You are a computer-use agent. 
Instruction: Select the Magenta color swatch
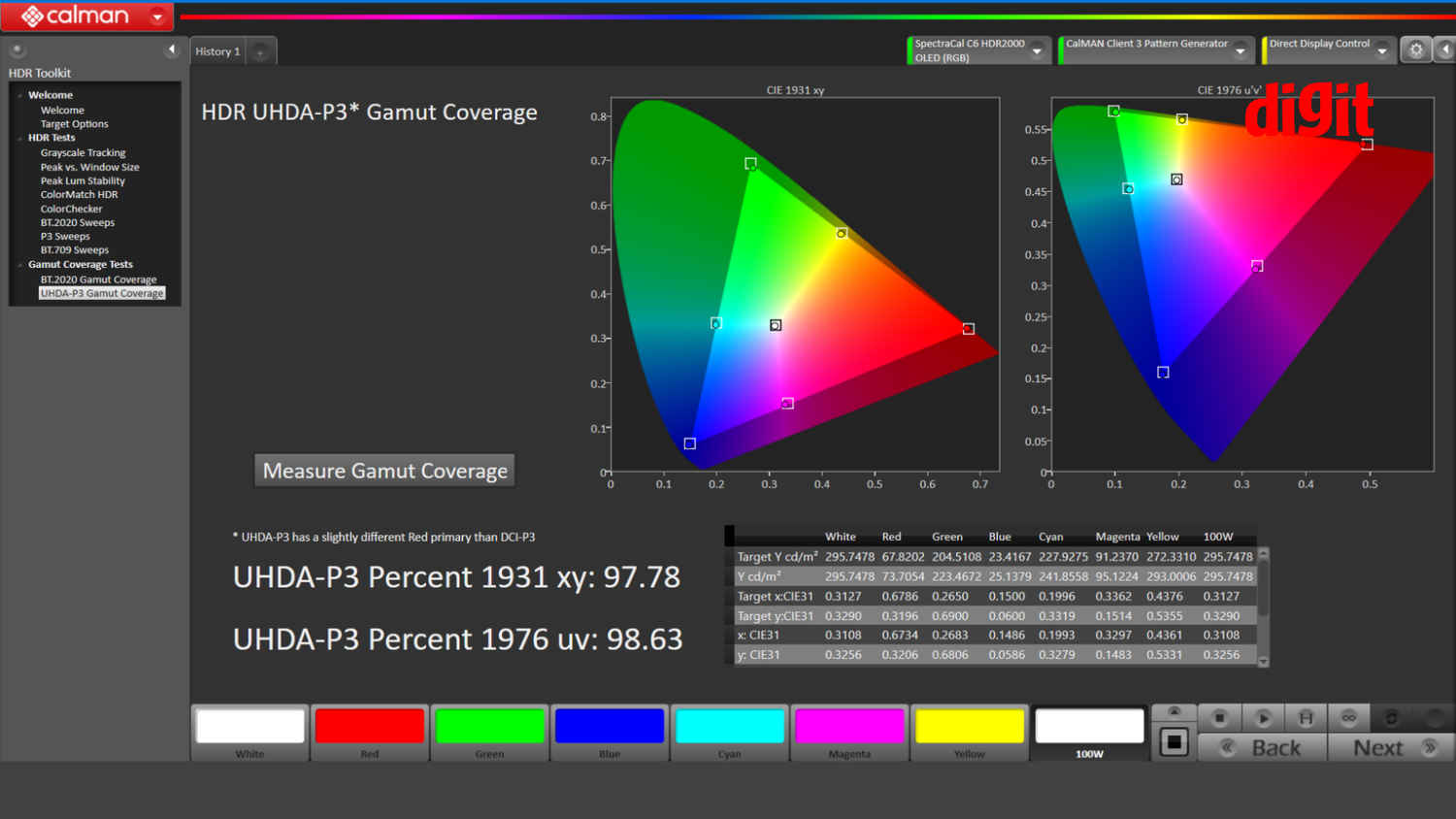pos(849,733)
